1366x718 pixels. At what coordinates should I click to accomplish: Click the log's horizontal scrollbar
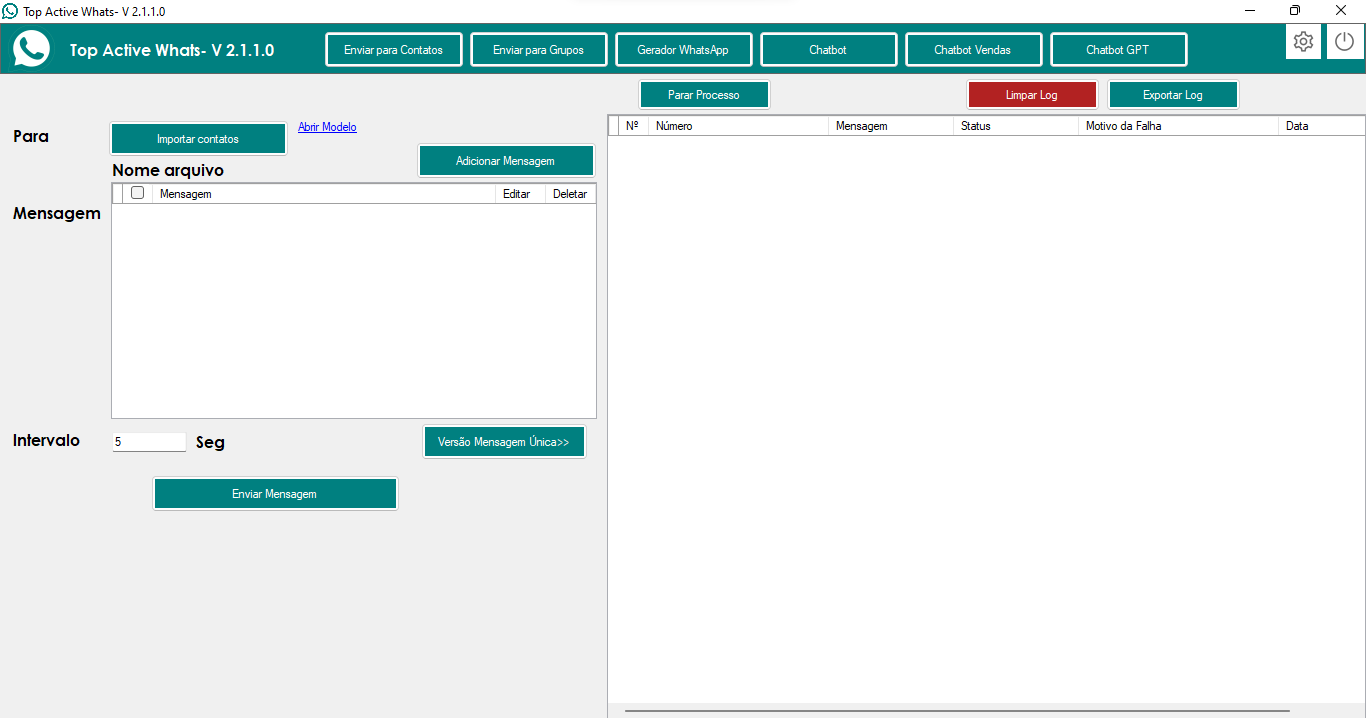[957, 711]
